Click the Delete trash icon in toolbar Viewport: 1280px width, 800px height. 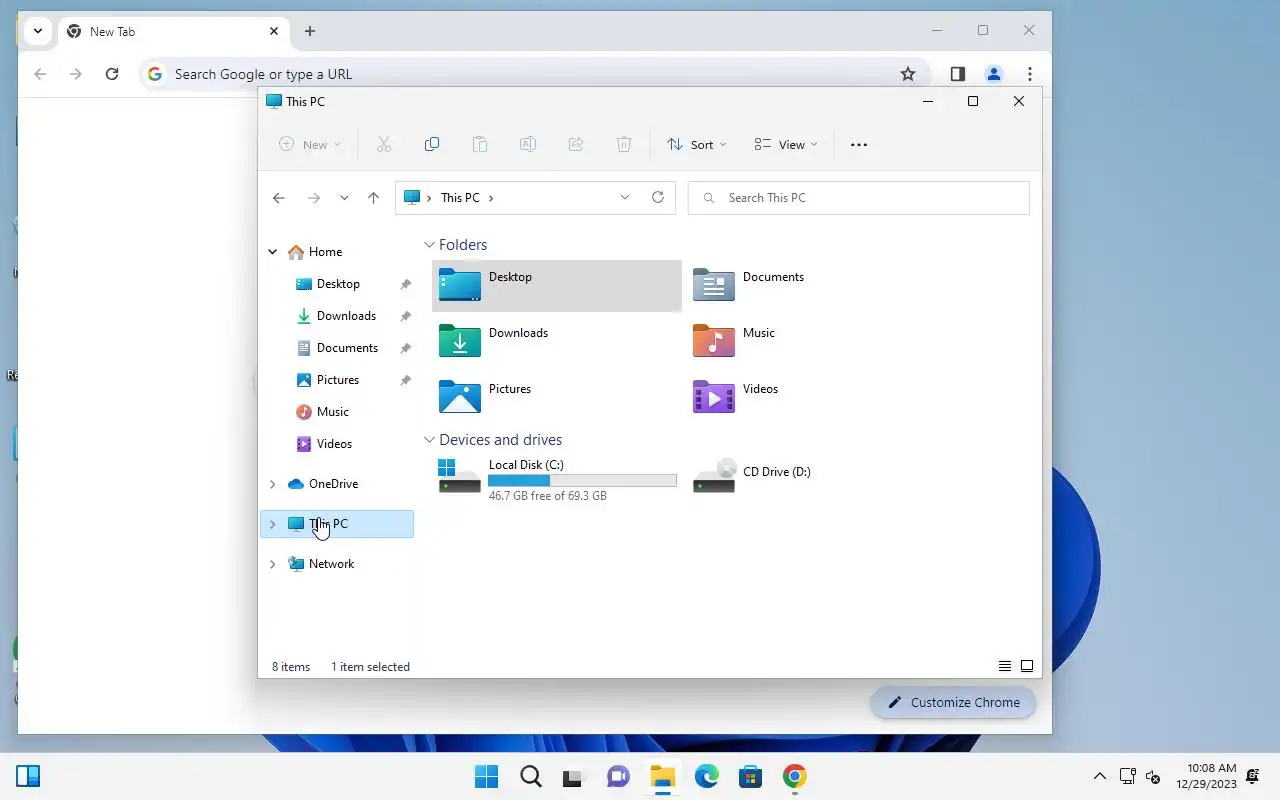pyautogui.click(x=624, y=144)
